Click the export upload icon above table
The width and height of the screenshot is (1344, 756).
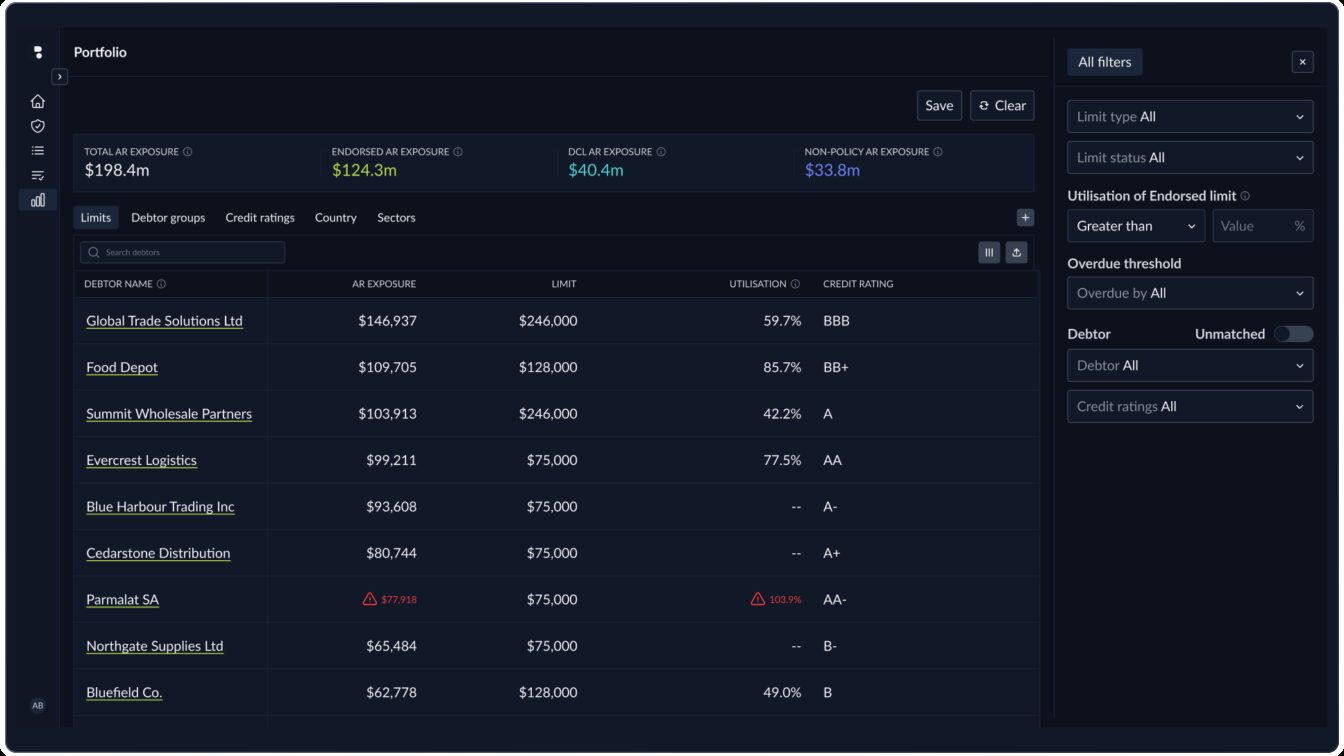click(1016, 253)
